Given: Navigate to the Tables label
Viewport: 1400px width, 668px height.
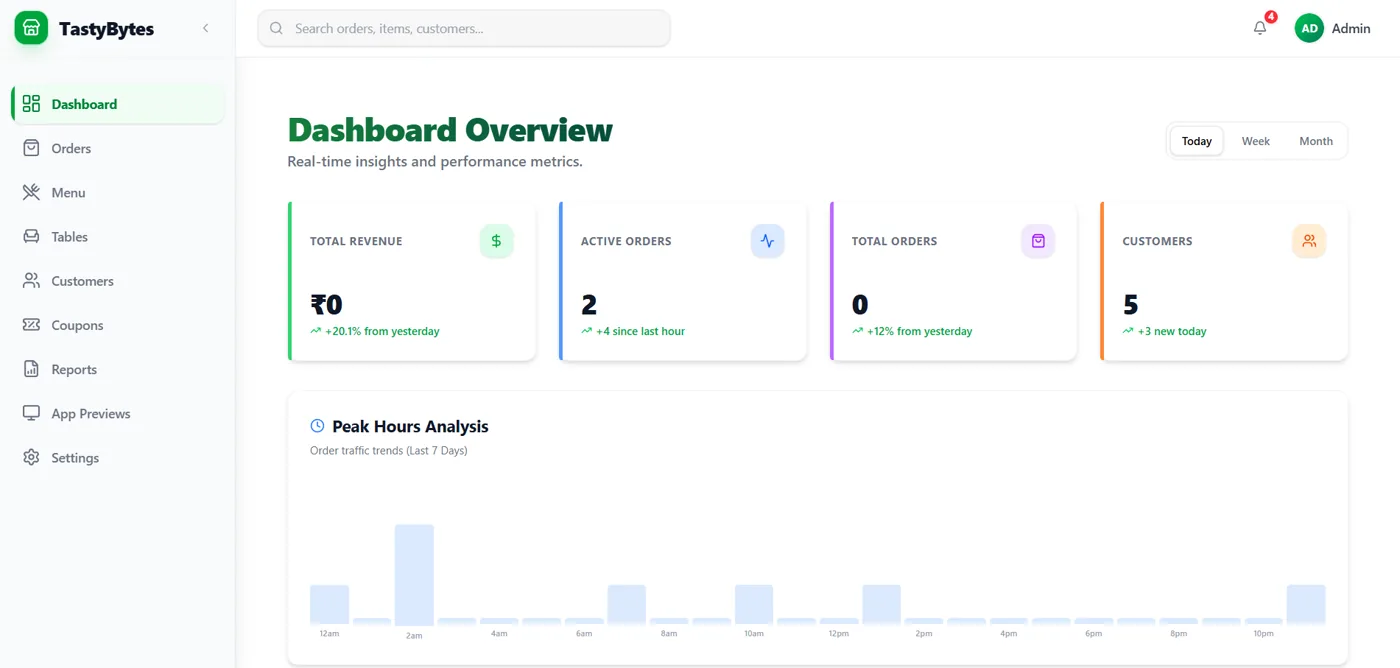Looking at the screenshot, I should (x=70, y=237).
